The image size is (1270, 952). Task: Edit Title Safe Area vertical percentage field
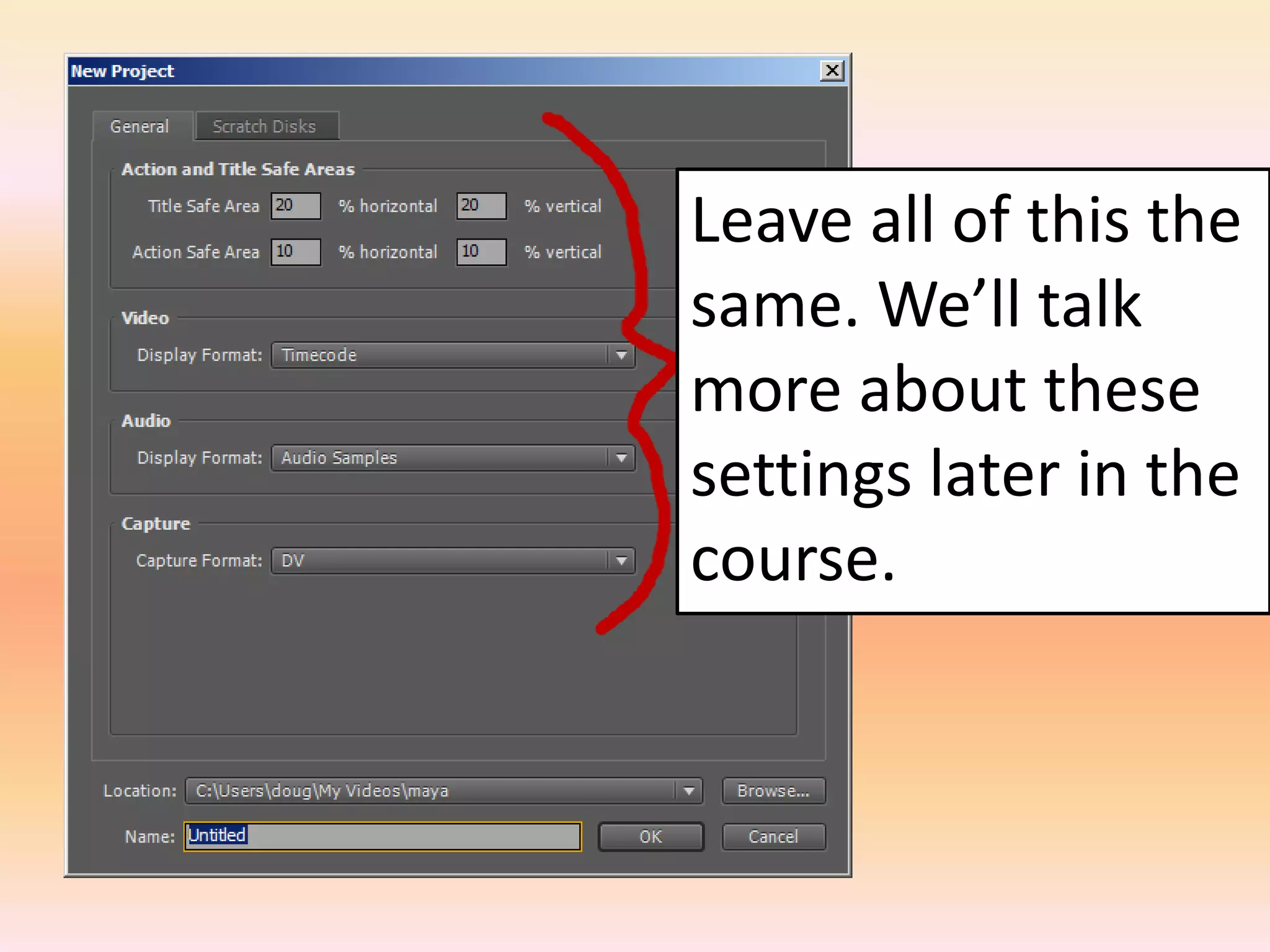(x=482, y=206)
